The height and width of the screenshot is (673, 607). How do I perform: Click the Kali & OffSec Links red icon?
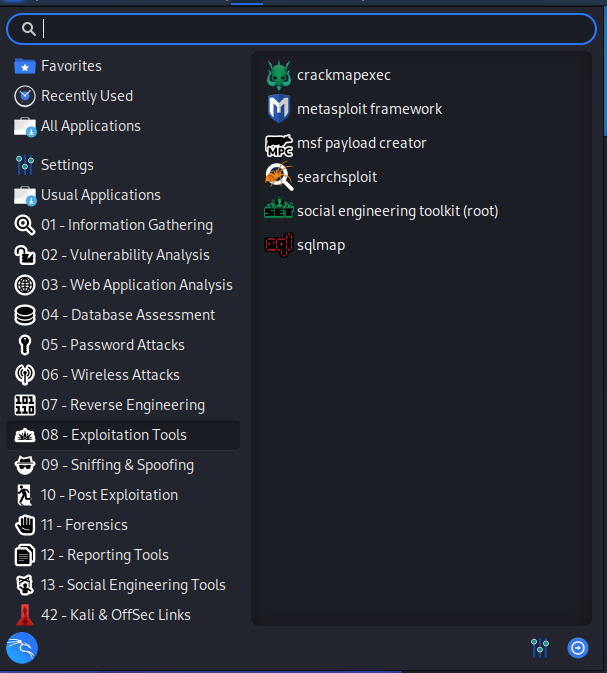point(25,615)
